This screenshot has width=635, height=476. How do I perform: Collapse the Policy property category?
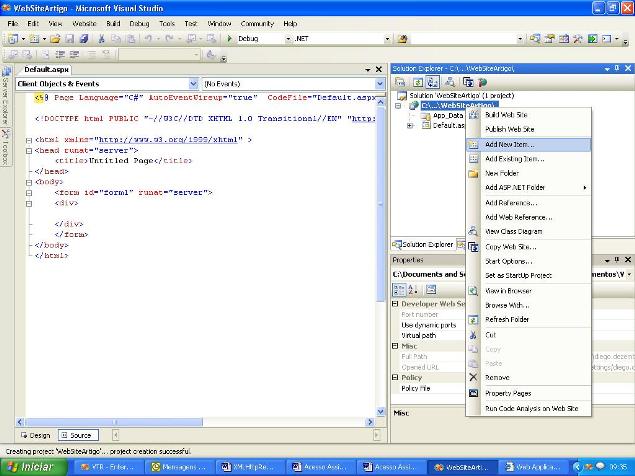tap(395, 377)
